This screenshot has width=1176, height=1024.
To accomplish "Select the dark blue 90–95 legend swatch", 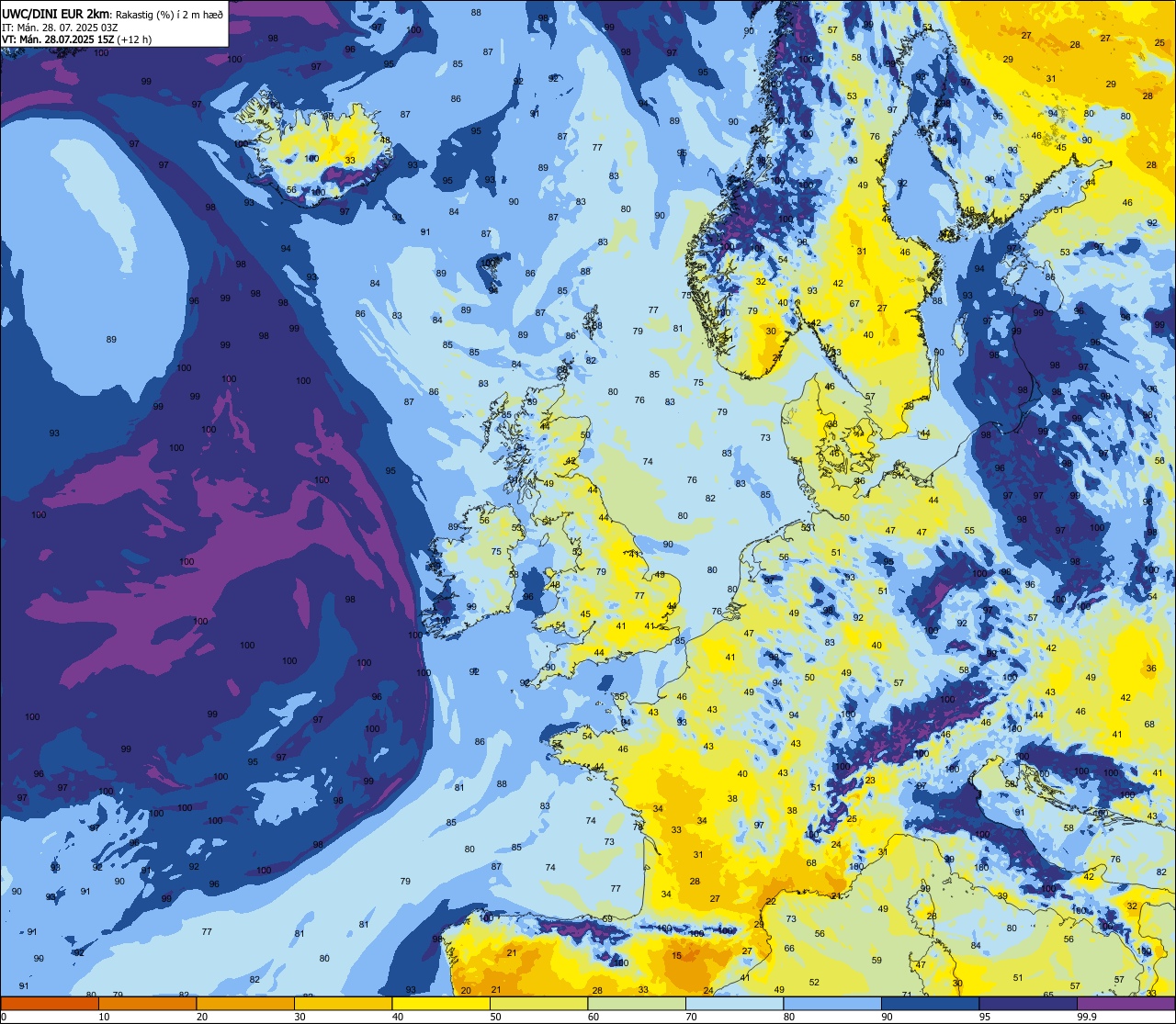I will click(930, 1004).
